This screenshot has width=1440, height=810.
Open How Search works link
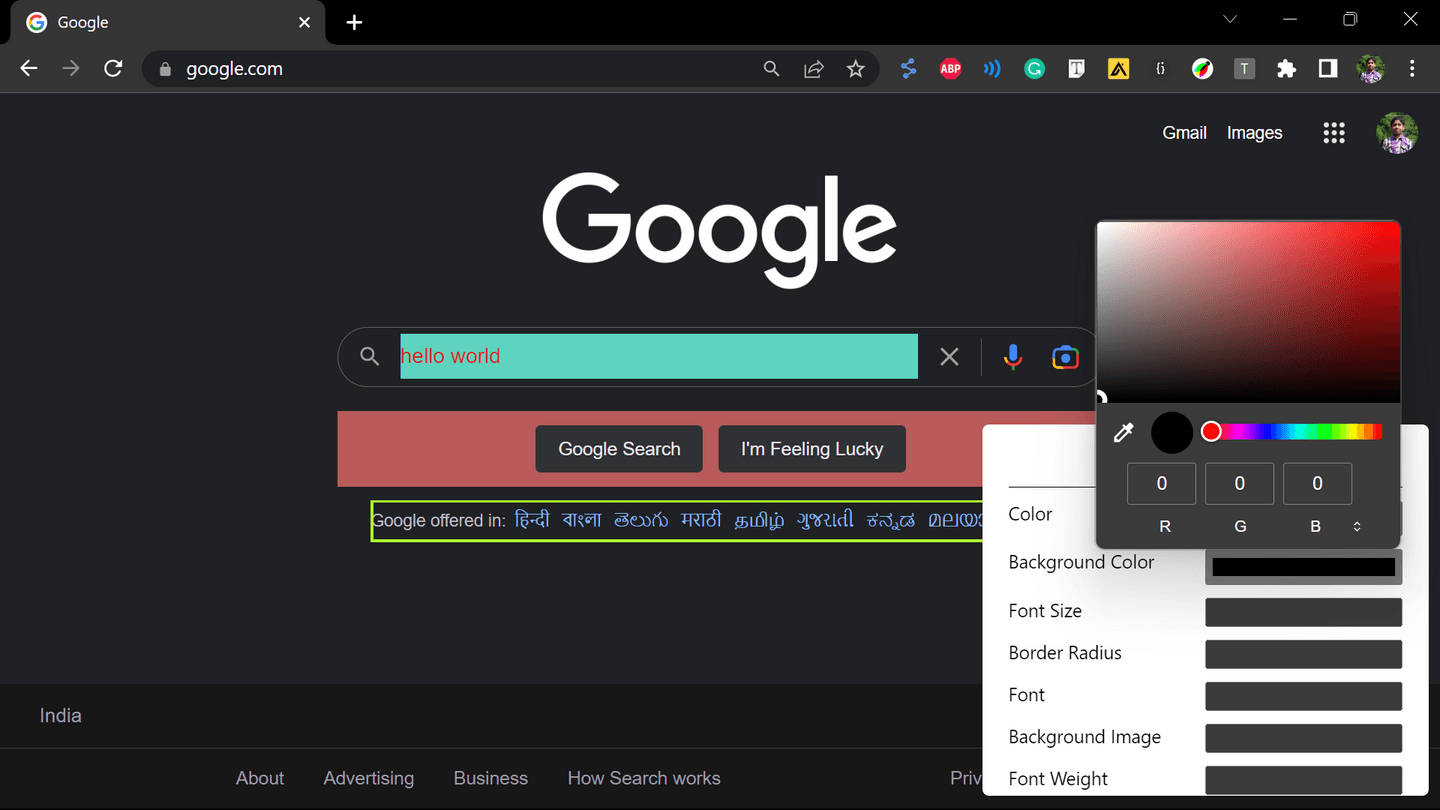644,778
